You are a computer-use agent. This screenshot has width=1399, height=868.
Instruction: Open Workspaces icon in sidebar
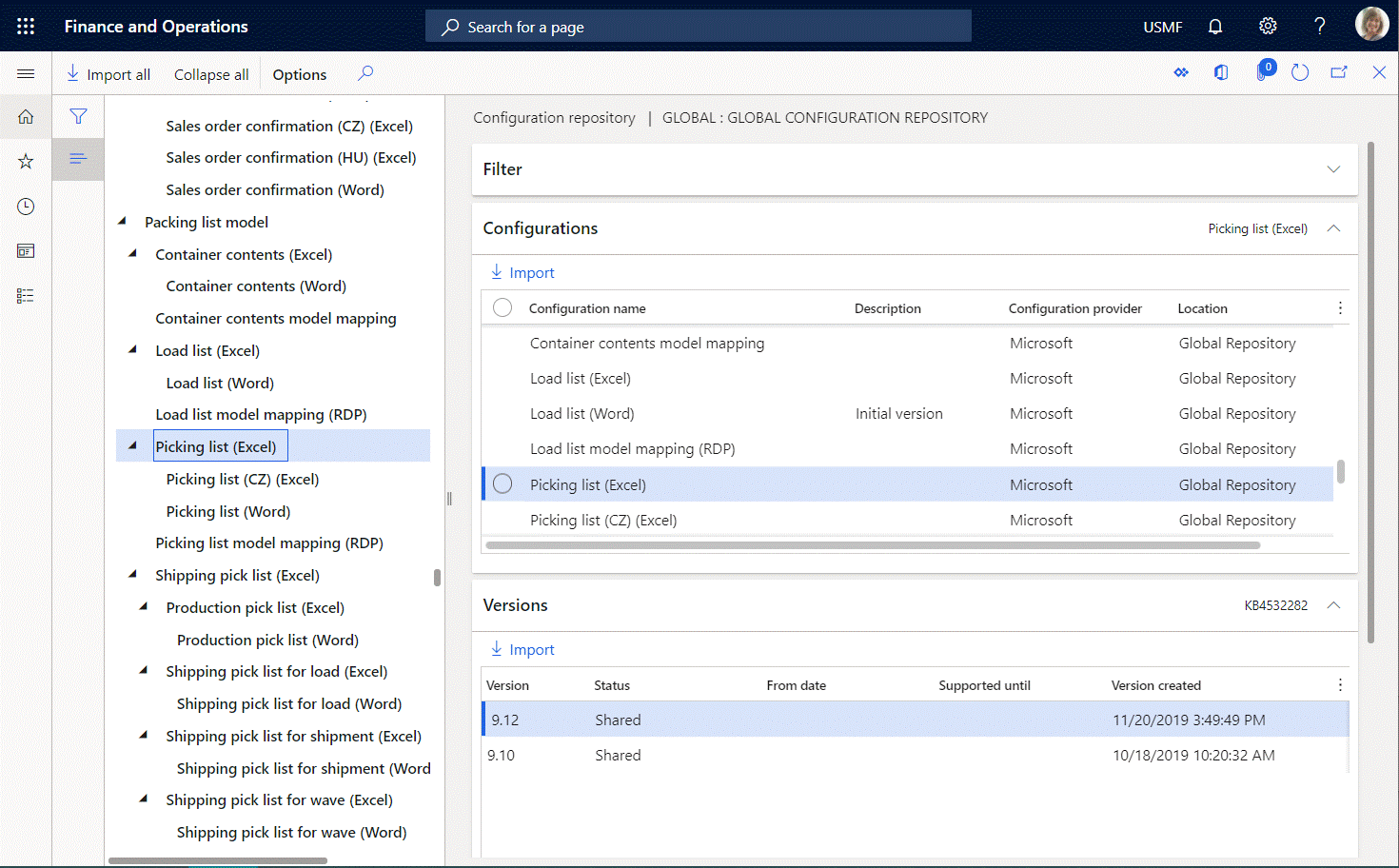click(x=26, y=251)
